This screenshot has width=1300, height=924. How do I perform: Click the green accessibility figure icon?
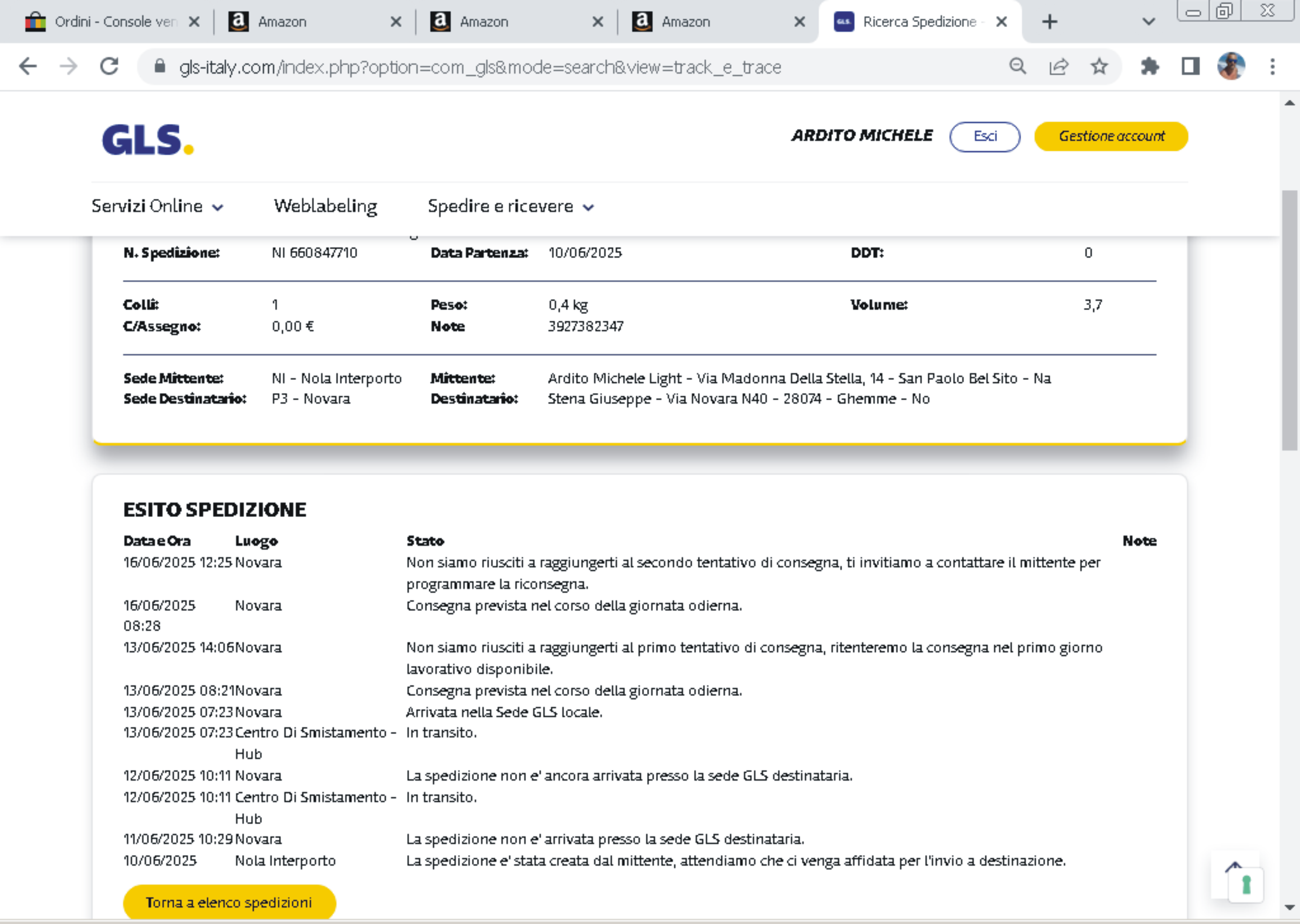pyautogui.click(x=1246, y=885)
